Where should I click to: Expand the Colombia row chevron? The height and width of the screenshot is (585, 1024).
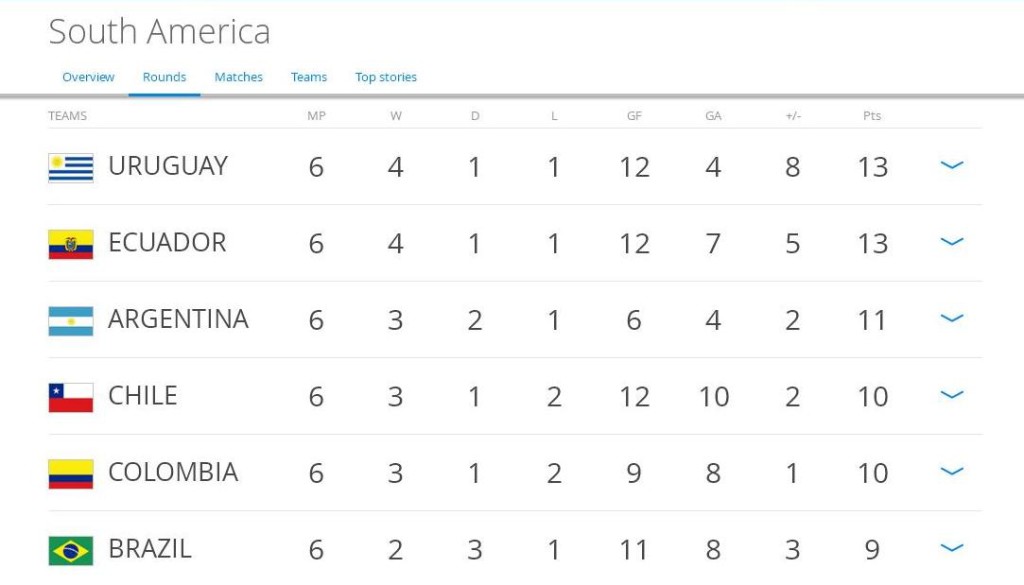952,471
